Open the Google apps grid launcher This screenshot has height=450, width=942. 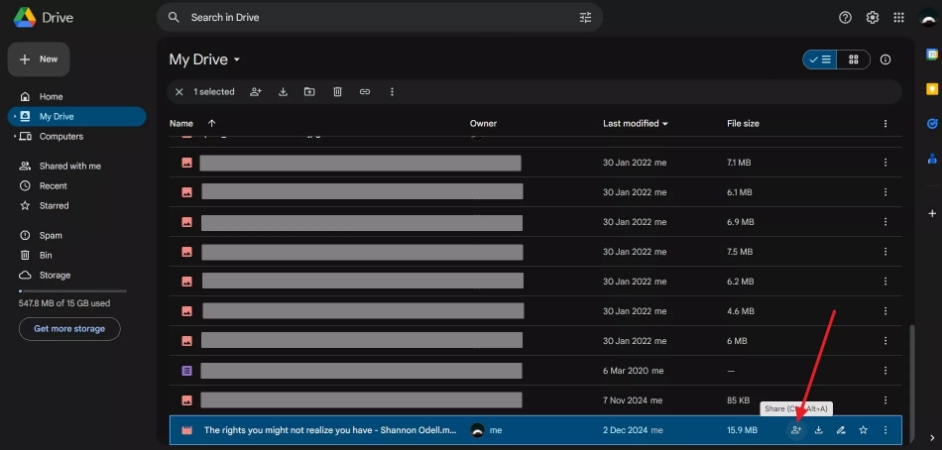coord(899,18)
